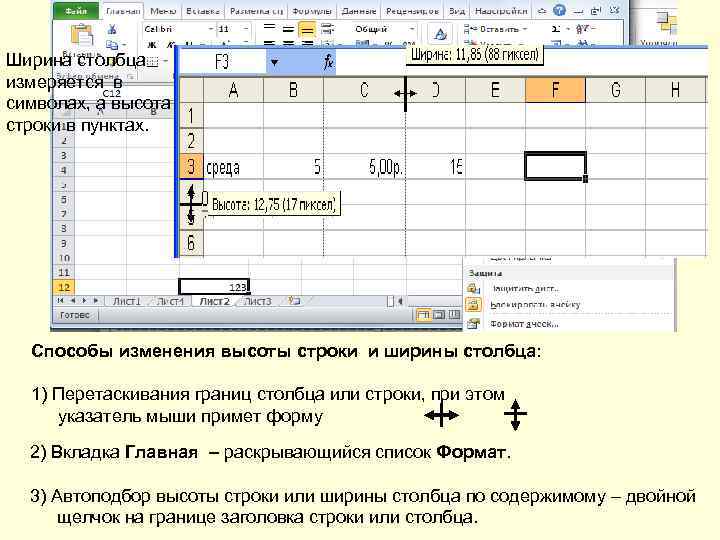Switch to the Данные ribbon tab

tap(359, 11)
